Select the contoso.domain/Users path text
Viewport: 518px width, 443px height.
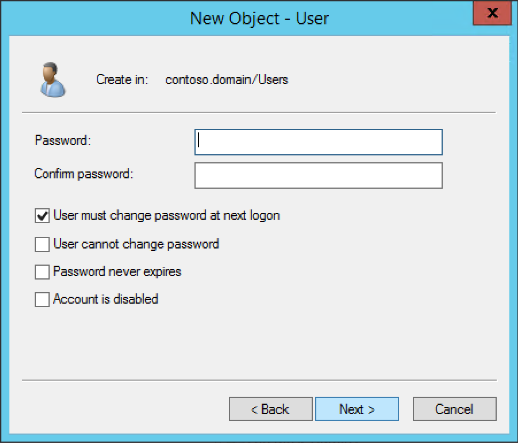coord(227,80)
